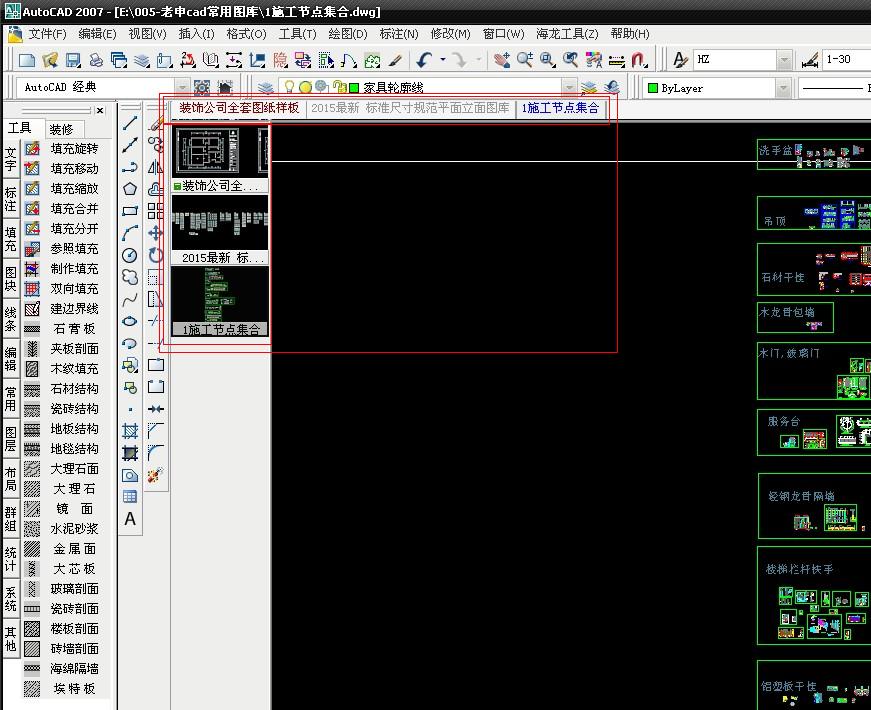Select the Table tool

pyautogui.click(x=130, y=497)
